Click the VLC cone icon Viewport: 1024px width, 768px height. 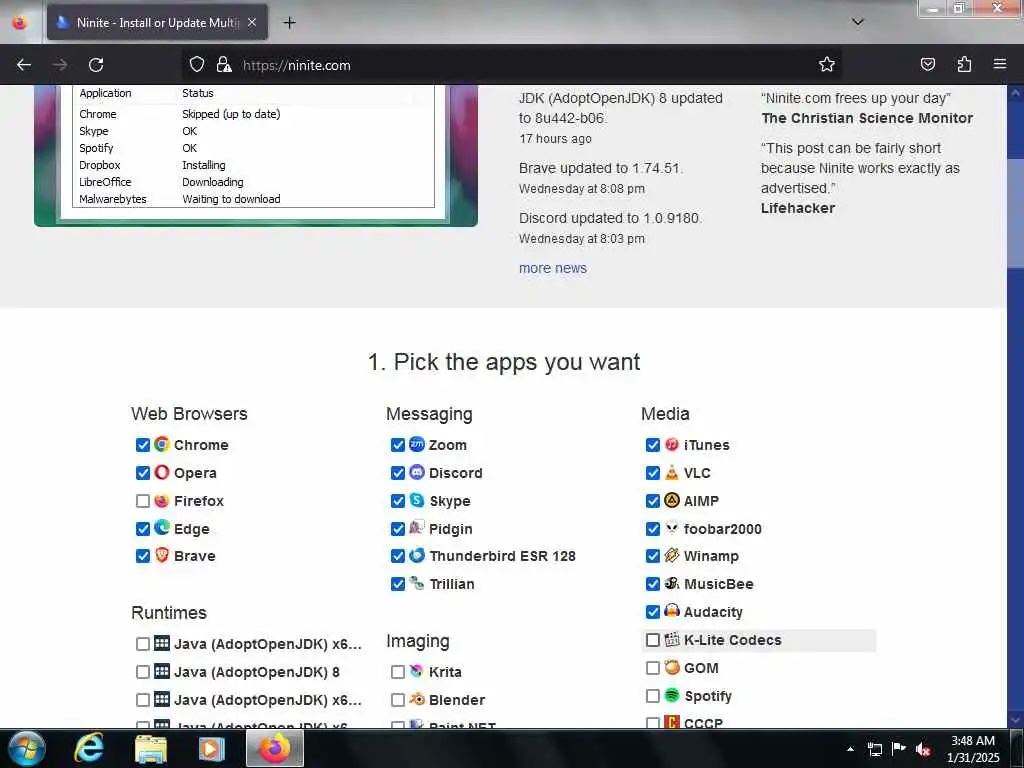tap(671, 472)
